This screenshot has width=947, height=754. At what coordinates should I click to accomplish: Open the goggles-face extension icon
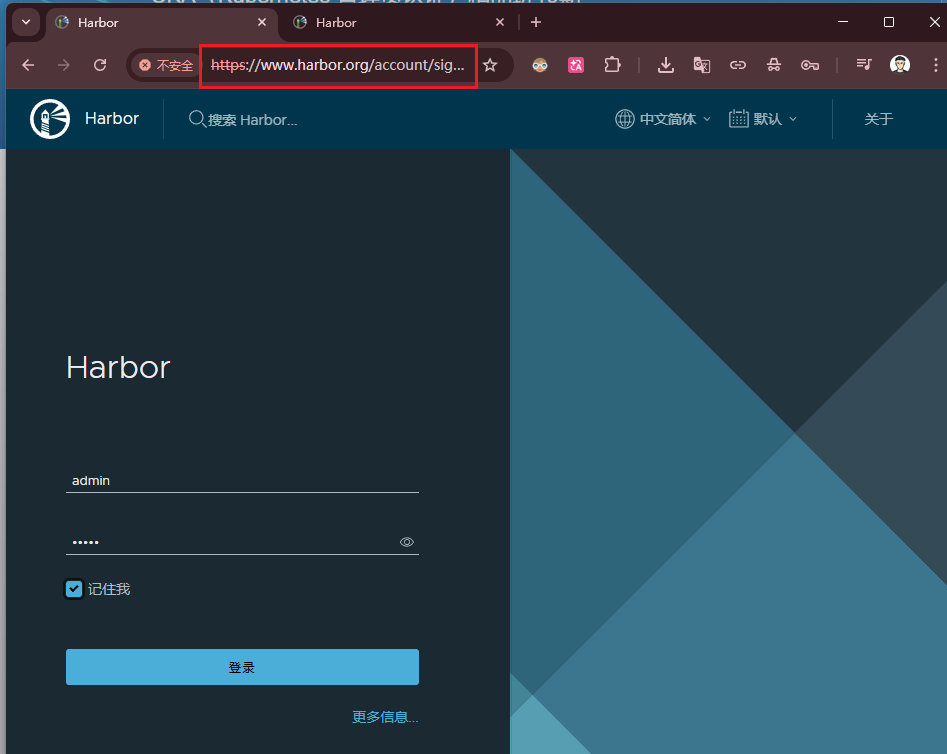tap(540, 65)
